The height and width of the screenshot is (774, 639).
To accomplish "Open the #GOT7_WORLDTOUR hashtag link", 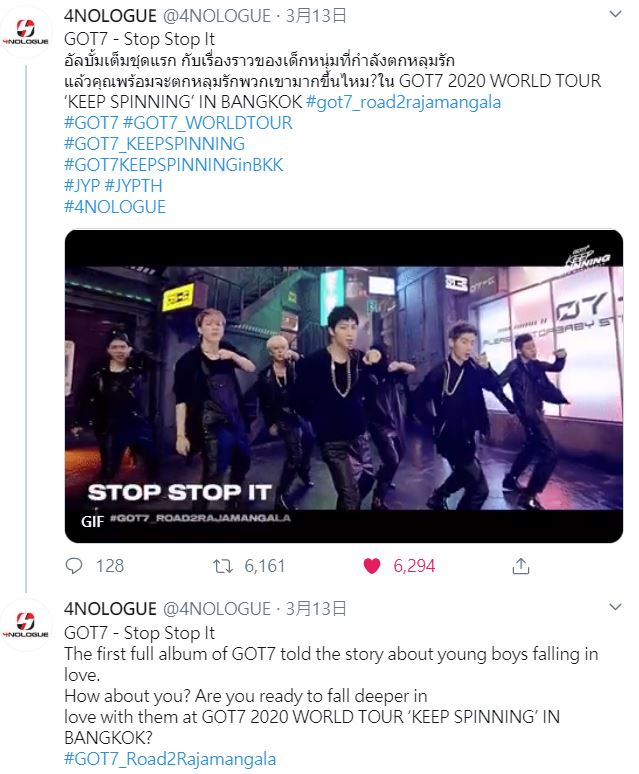I will [207, 122].
